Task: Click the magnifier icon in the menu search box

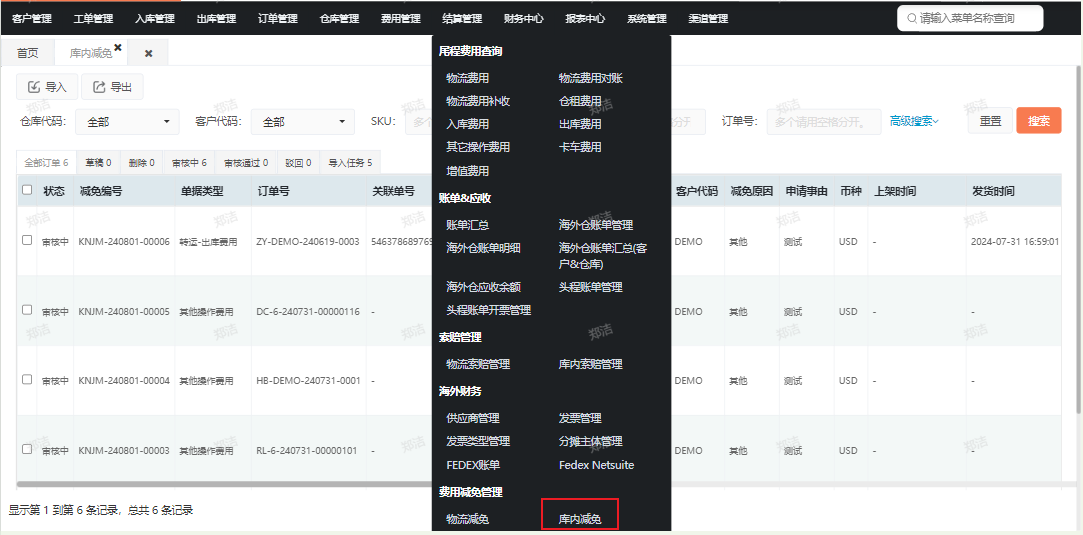Action: 912,19
